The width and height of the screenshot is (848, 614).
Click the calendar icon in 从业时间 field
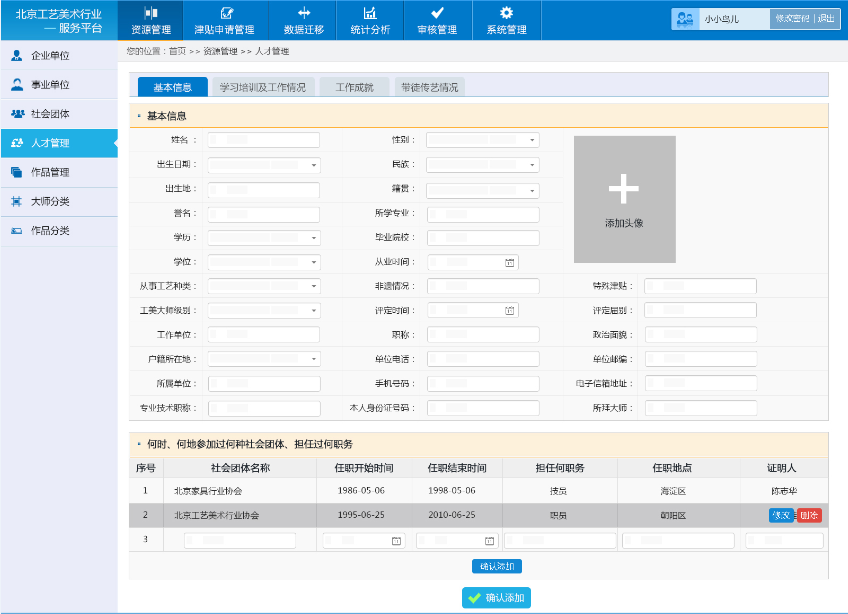[509, 263]
